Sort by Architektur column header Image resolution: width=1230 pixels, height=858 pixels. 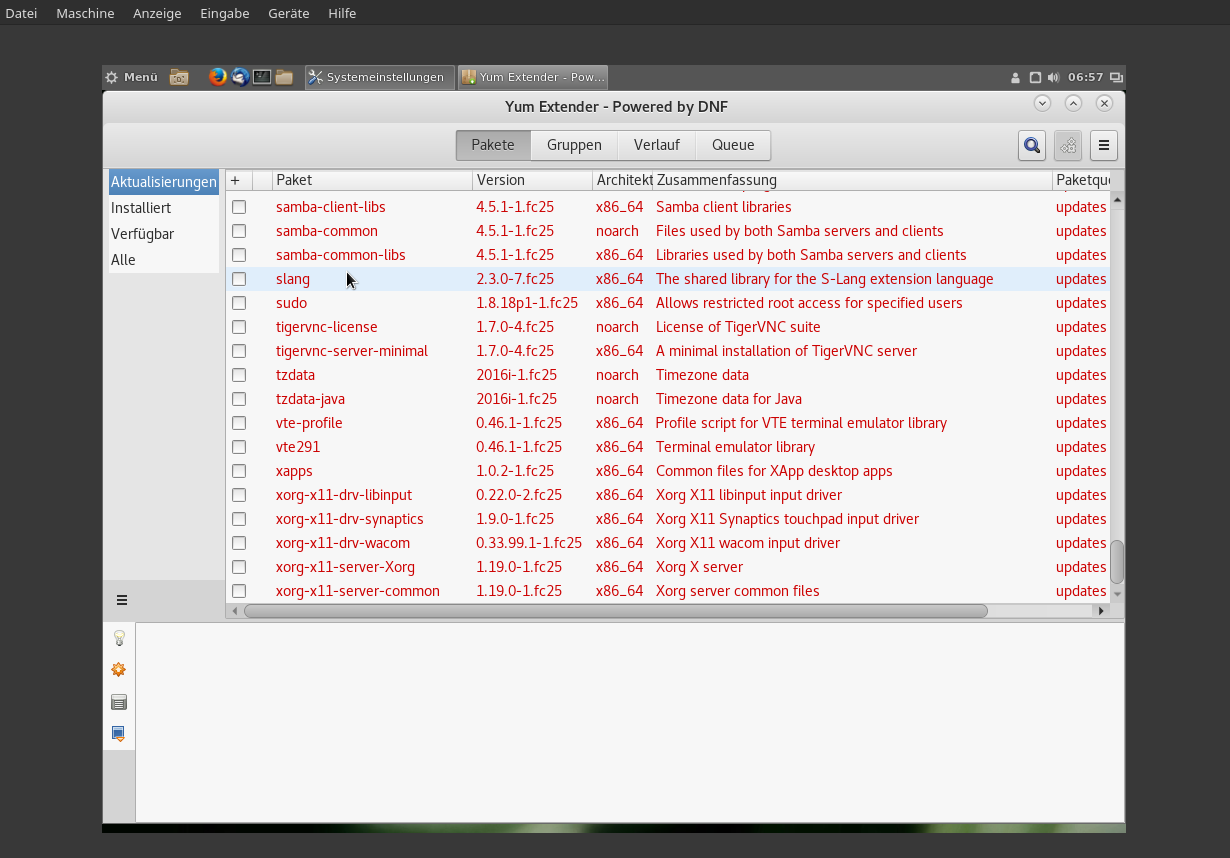622,180
